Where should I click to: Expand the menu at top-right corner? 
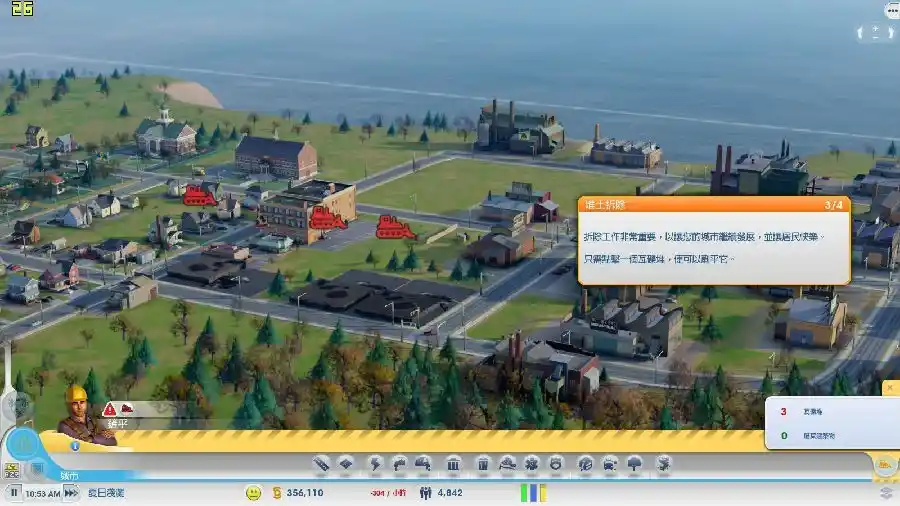(x=891, y=10)
